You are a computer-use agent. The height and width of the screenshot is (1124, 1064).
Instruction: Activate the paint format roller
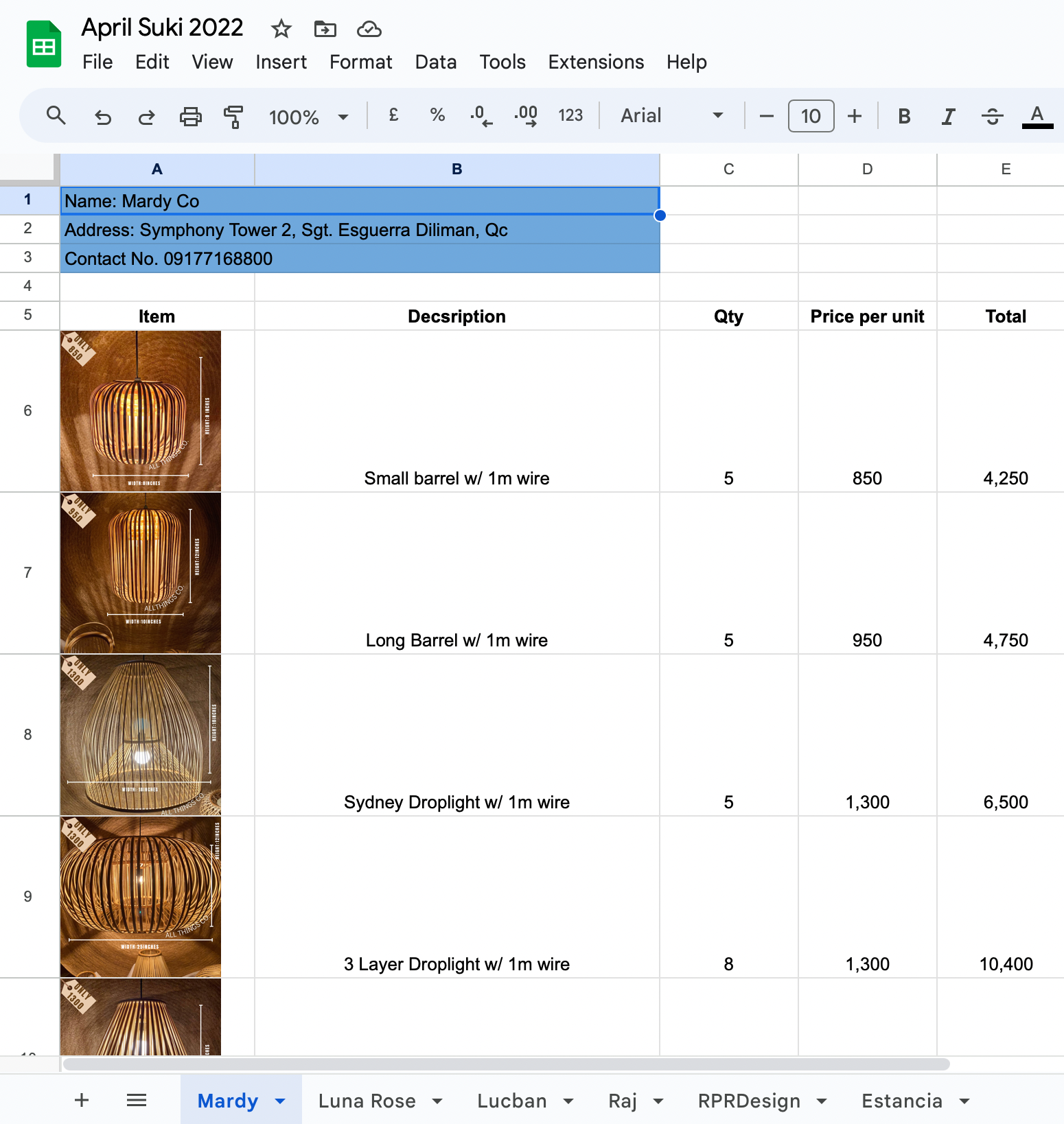coord(233,117)
